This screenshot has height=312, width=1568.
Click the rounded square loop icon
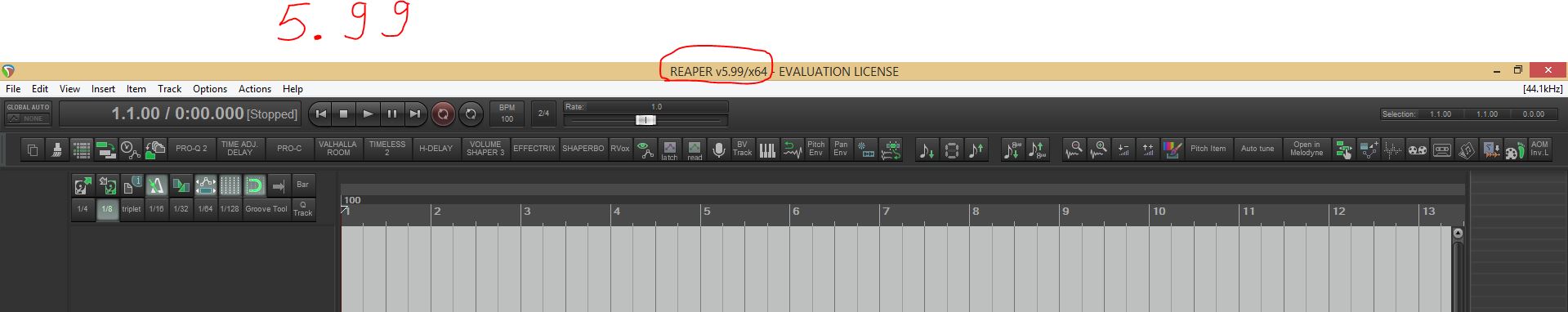[952, 149]
